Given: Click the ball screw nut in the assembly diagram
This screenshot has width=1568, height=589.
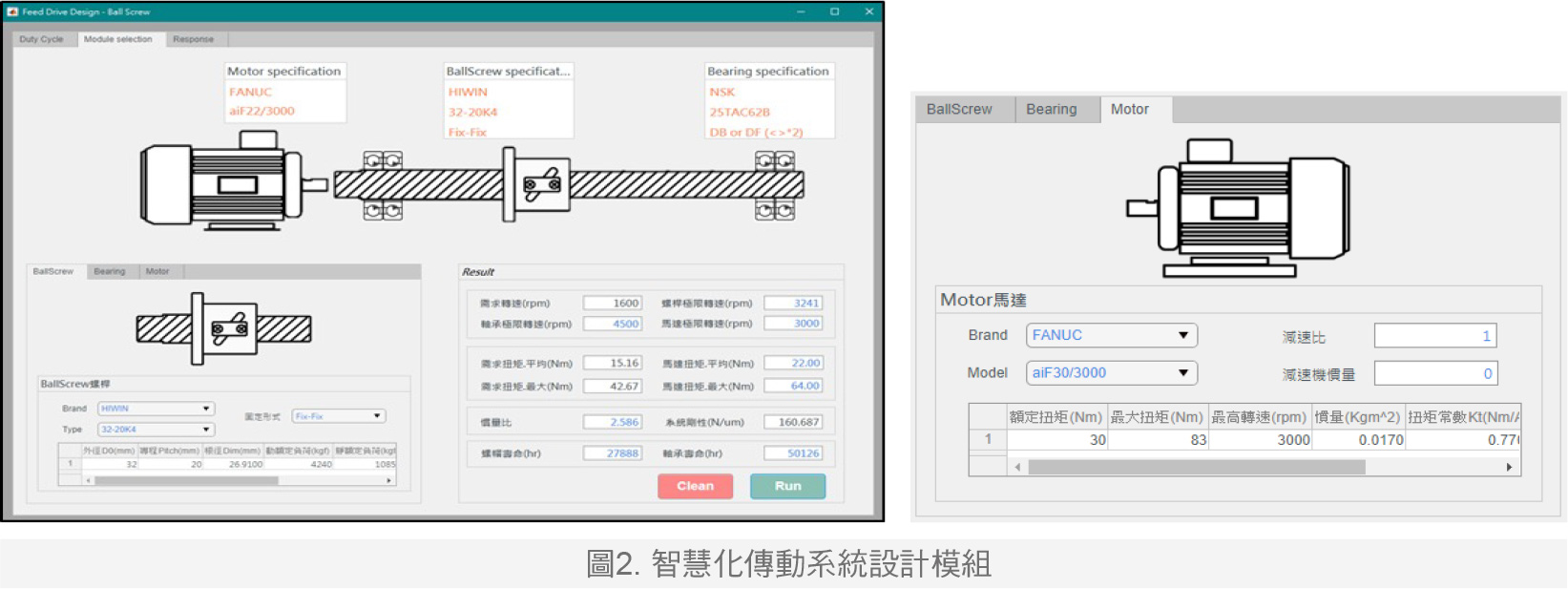Looking at the screenshot, I should (x=539, y=183).
